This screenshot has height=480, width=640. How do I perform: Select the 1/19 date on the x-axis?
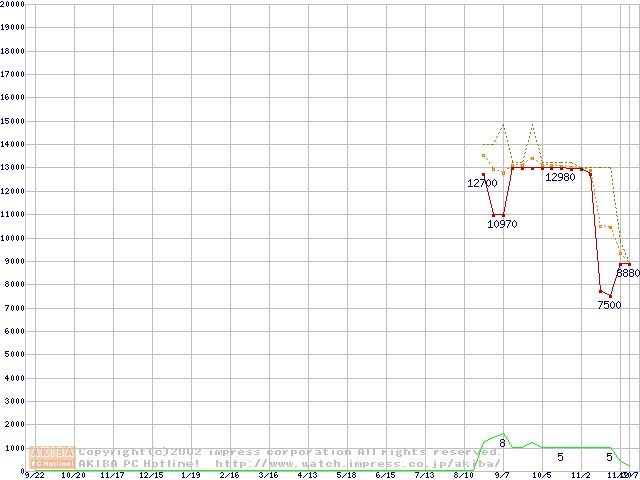(x=190, y=476)
